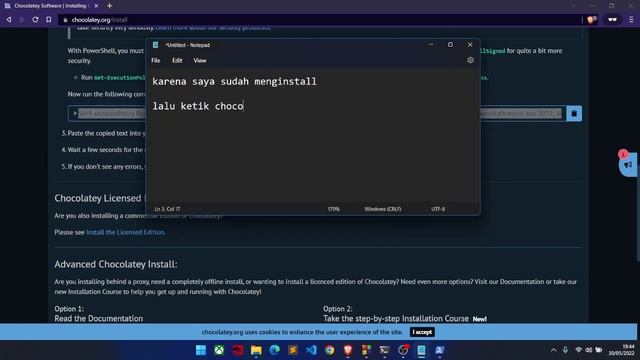640x360 pixels.
Task: Open the File menu in Notepad
Action: (x=156, y=60)
